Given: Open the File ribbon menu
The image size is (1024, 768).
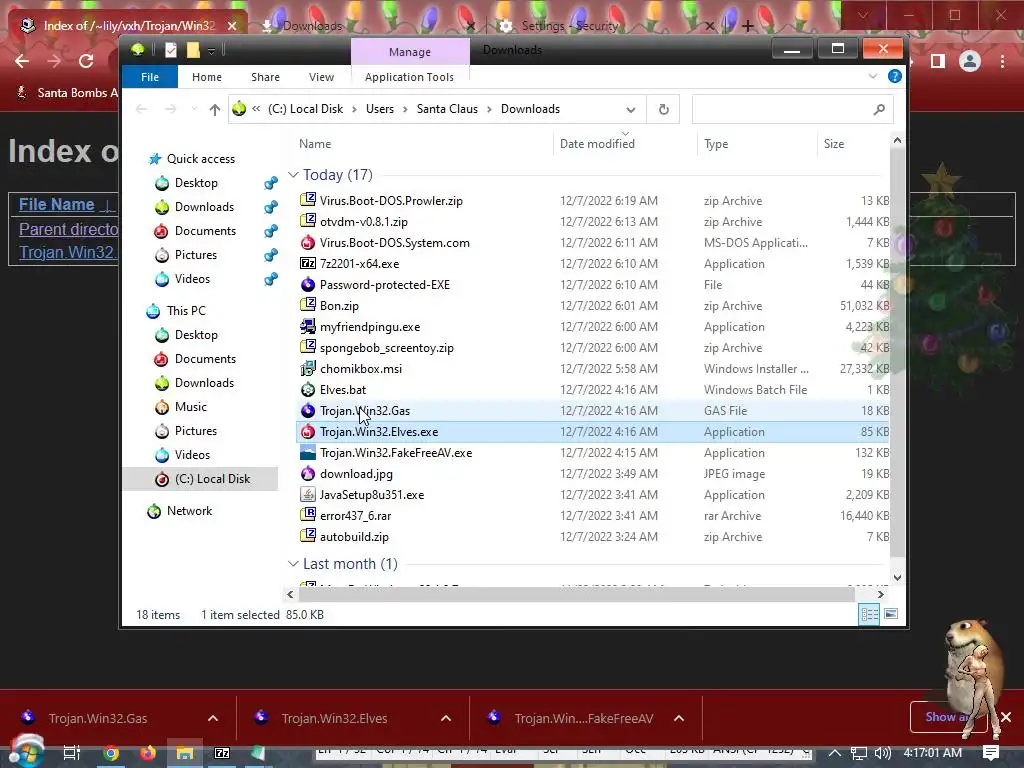Looking at the screenshot, I should (150, 76).
